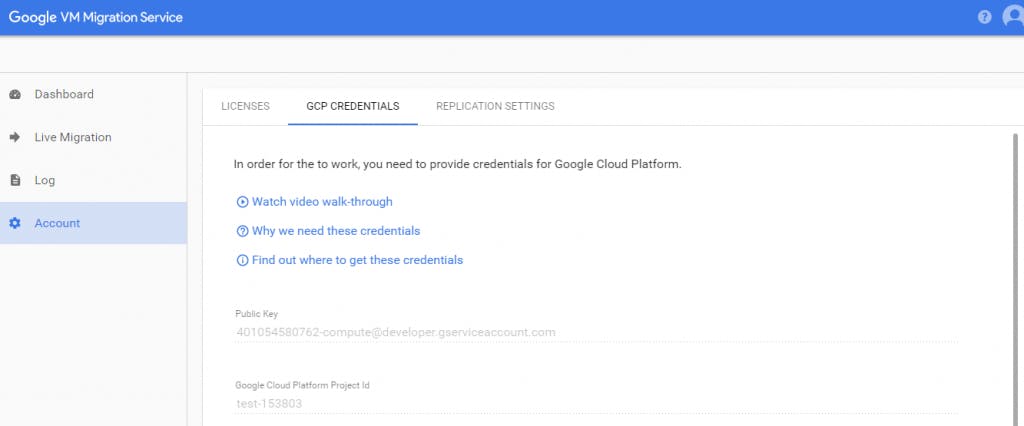Click the help question mark icon in header
1024x426 pixels.
[x=984, y=18]
